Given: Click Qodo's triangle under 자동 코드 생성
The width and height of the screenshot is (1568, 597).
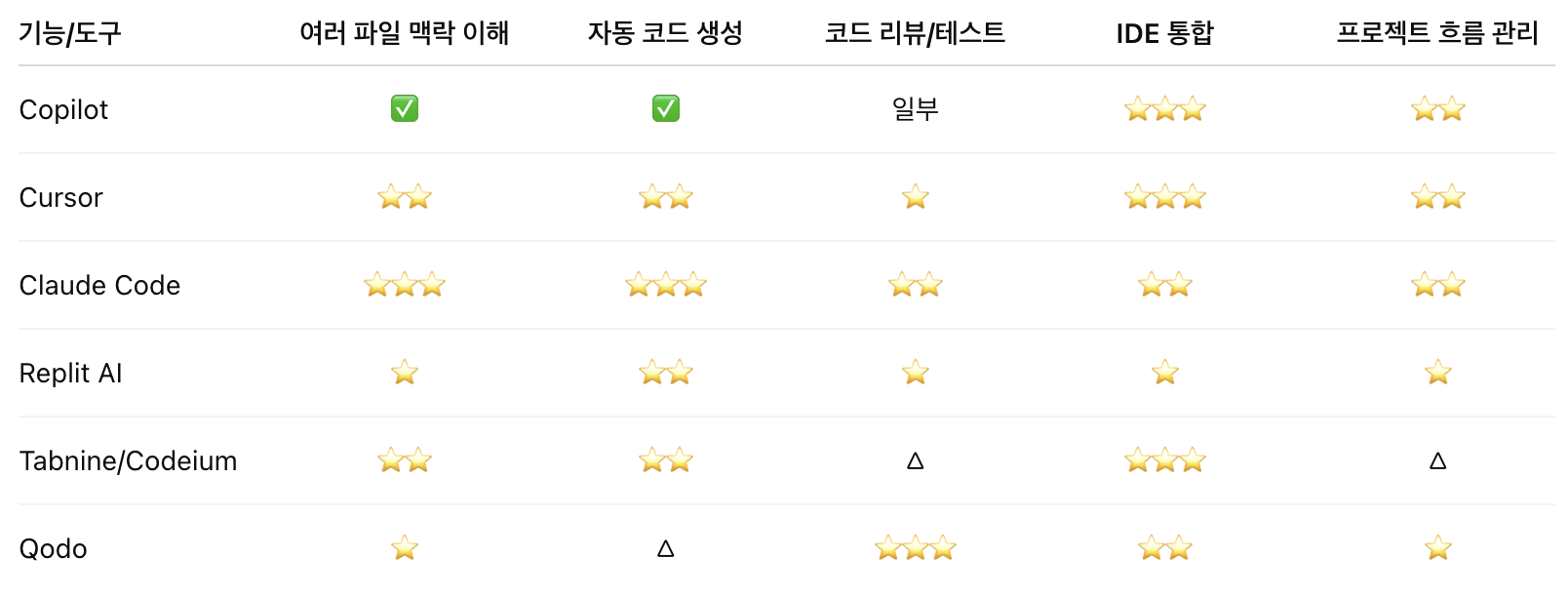Looking at the screenshot, I should pyautogui.click(x=666, y=549).
